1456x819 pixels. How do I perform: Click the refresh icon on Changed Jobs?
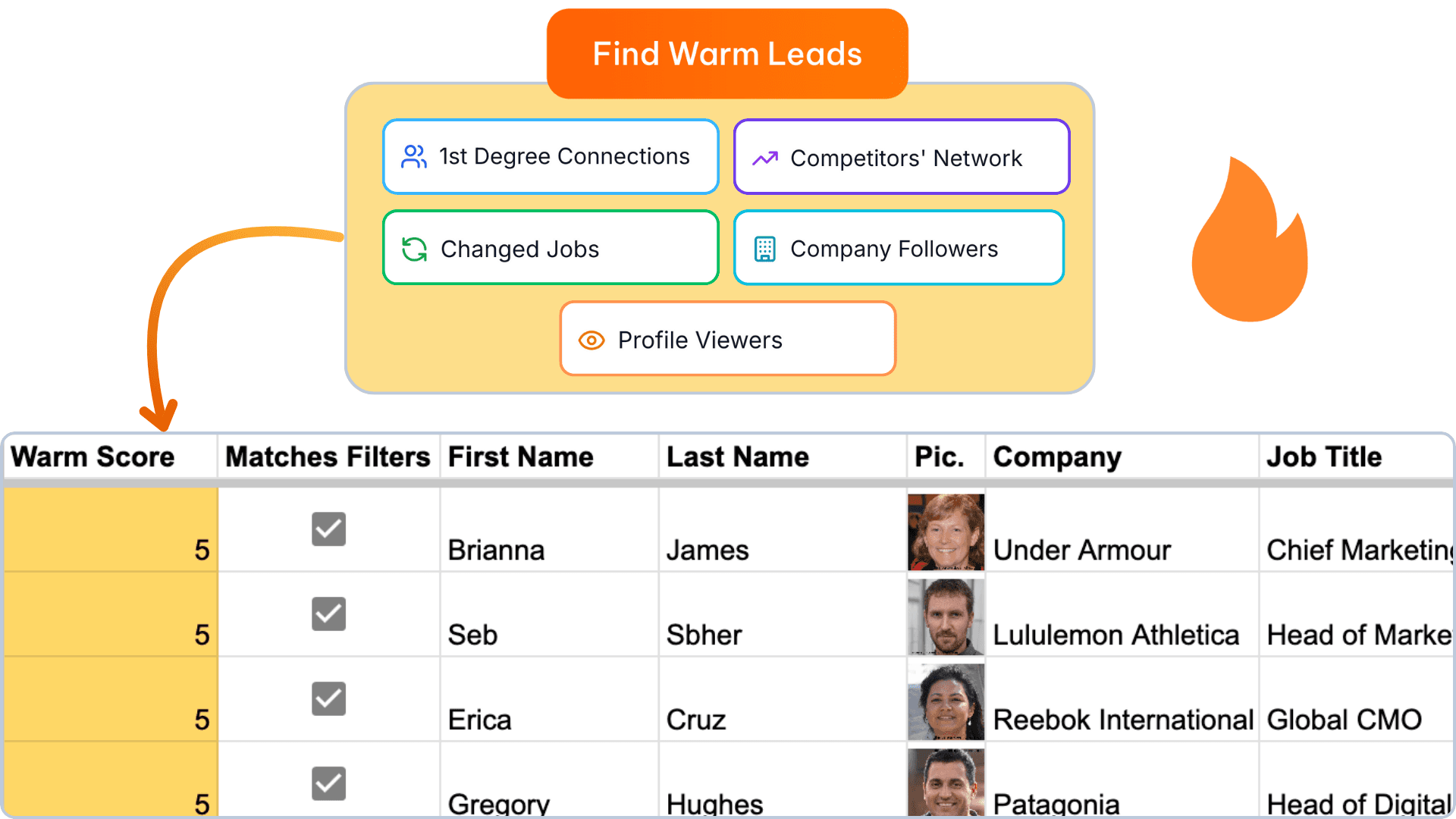[x=413, y=248]
